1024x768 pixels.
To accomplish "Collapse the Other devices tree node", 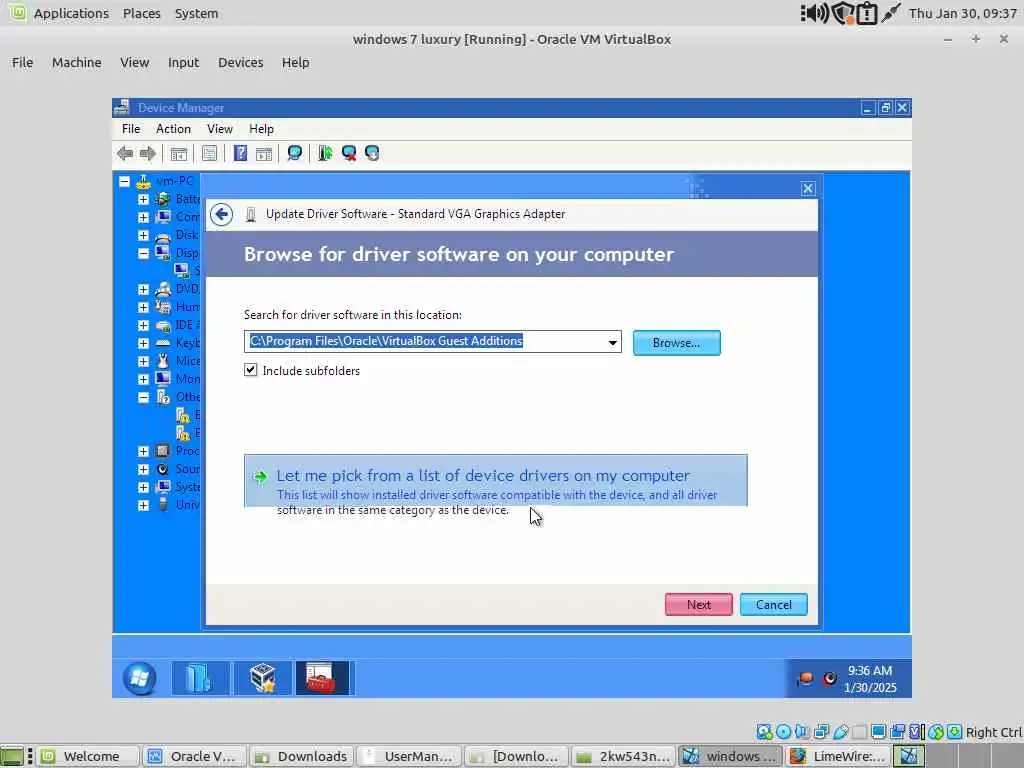I will (x=143, y=397).
